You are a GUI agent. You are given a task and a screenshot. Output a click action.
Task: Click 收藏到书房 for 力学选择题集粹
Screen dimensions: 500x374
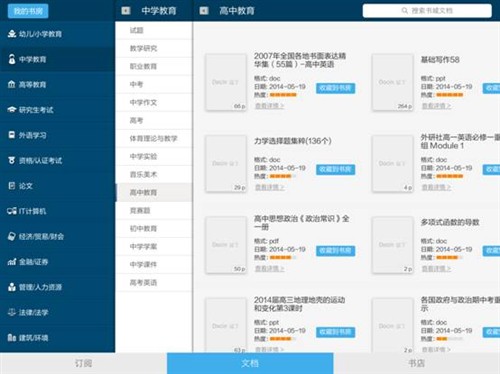[x=335, y=169]
